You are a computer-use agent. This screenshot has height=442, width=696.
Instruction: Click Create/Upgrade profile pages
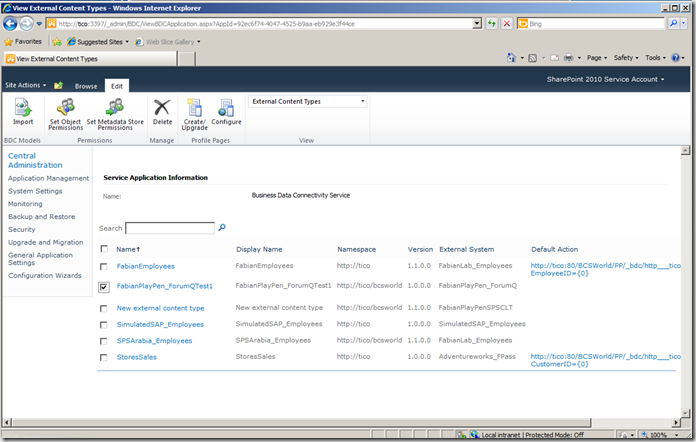point(194,114)
